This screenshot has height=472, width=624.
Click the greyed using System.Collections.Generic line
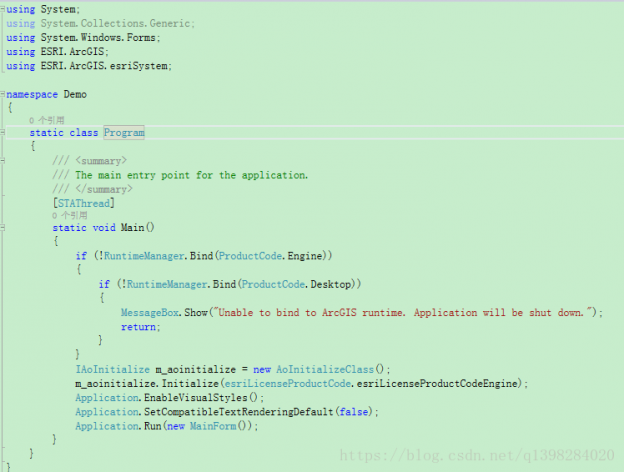(x=100, y=23)
